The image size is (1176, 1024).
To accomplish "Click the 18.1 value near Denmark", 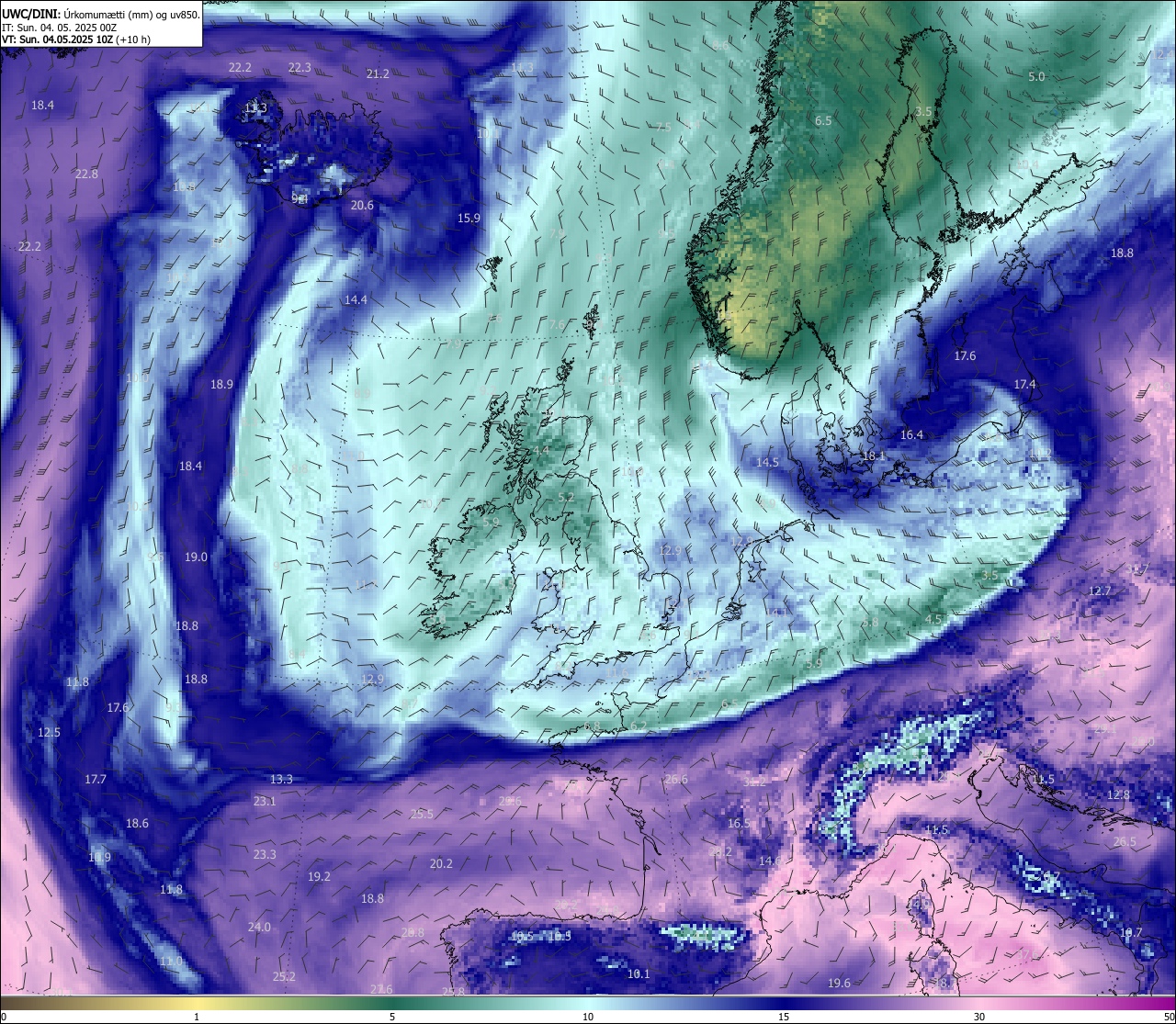I will coord(874,456).
